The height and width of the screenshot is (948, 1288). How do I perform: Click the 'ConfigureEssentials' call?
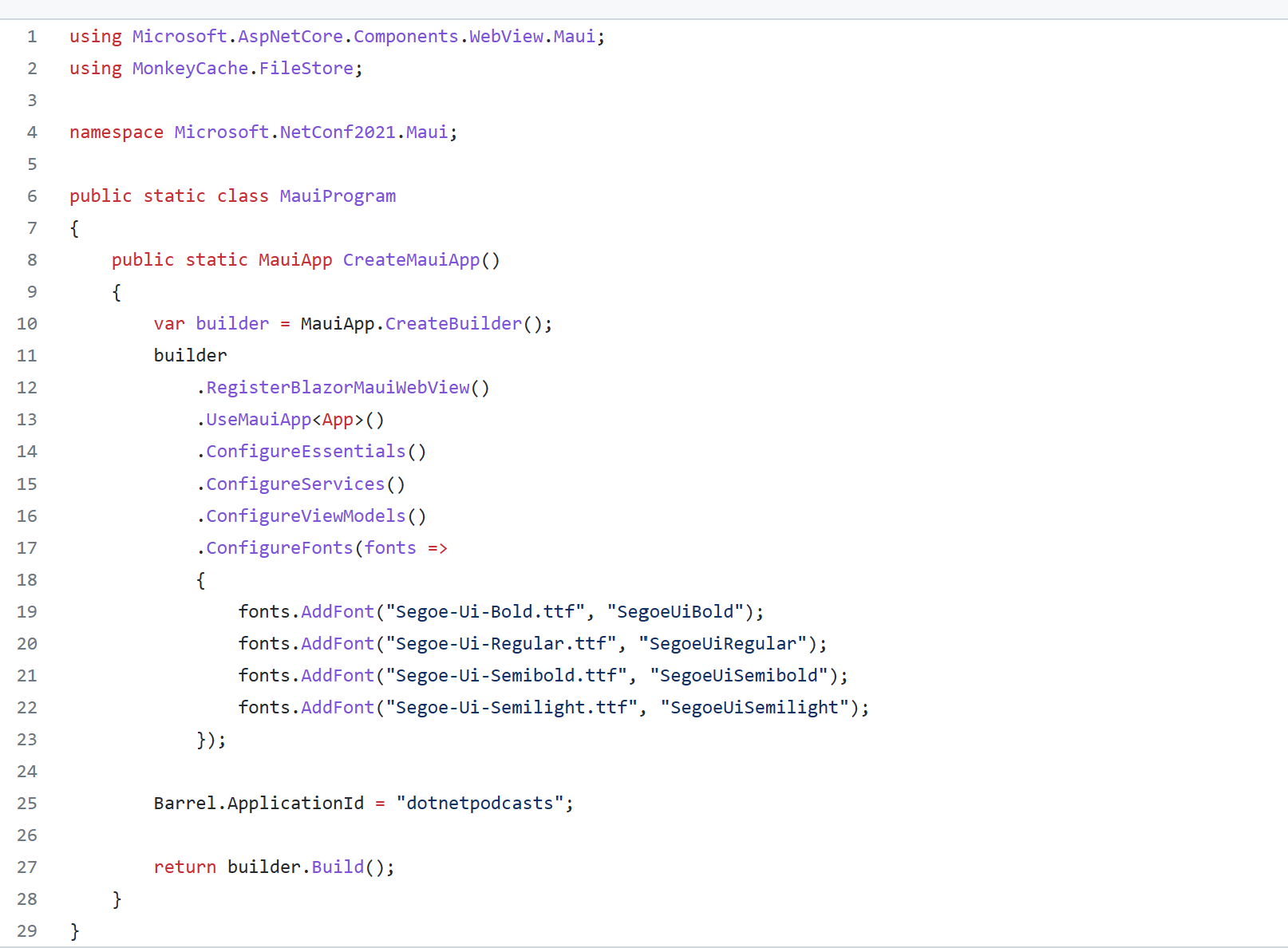[306, 452]
